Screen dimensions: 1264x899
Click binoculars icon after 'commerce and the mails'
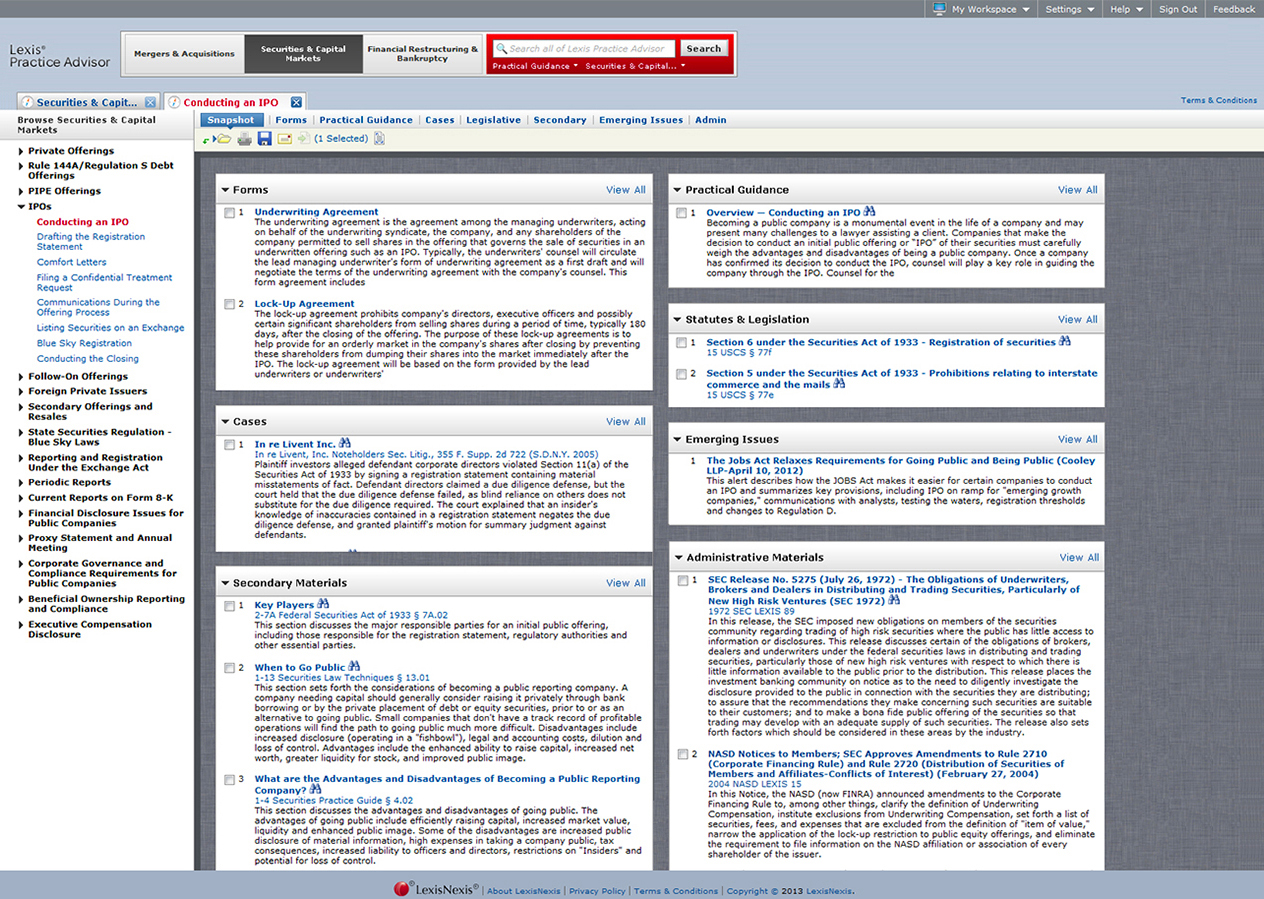pyautogui.click(x=839, y=383)
